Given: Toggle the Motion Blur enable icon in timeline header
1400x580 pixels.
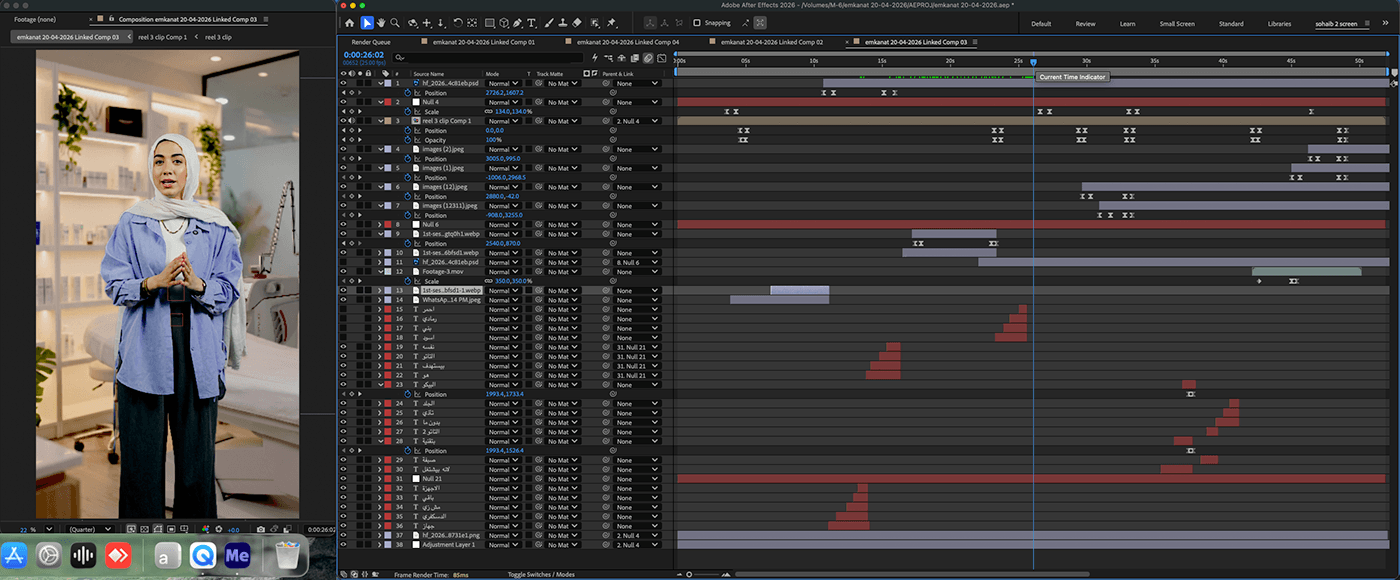Looking at the screenshot, I should tap(648, 58).
